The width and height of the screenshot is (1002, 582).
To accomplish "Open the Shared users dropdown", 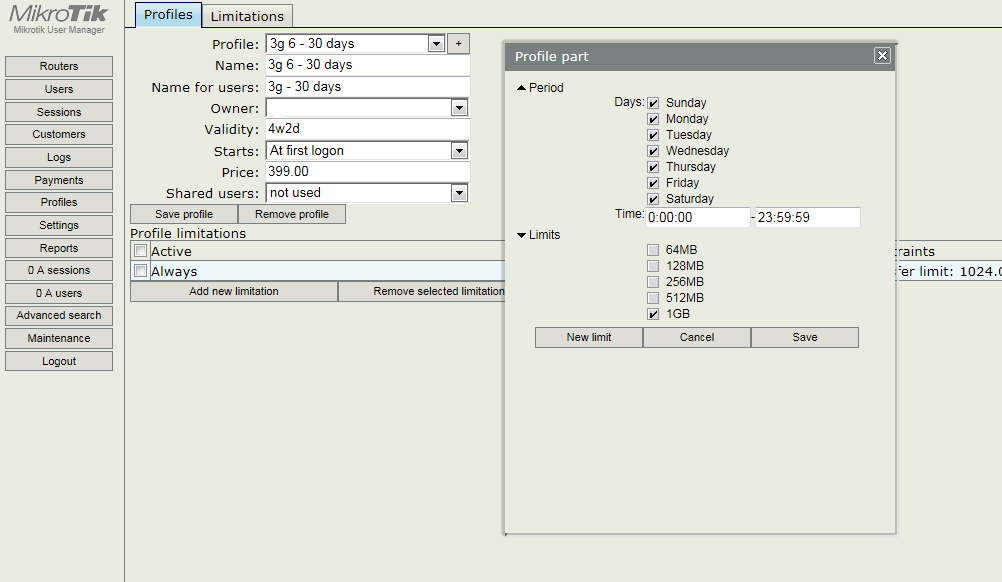I will click(459, 193).
